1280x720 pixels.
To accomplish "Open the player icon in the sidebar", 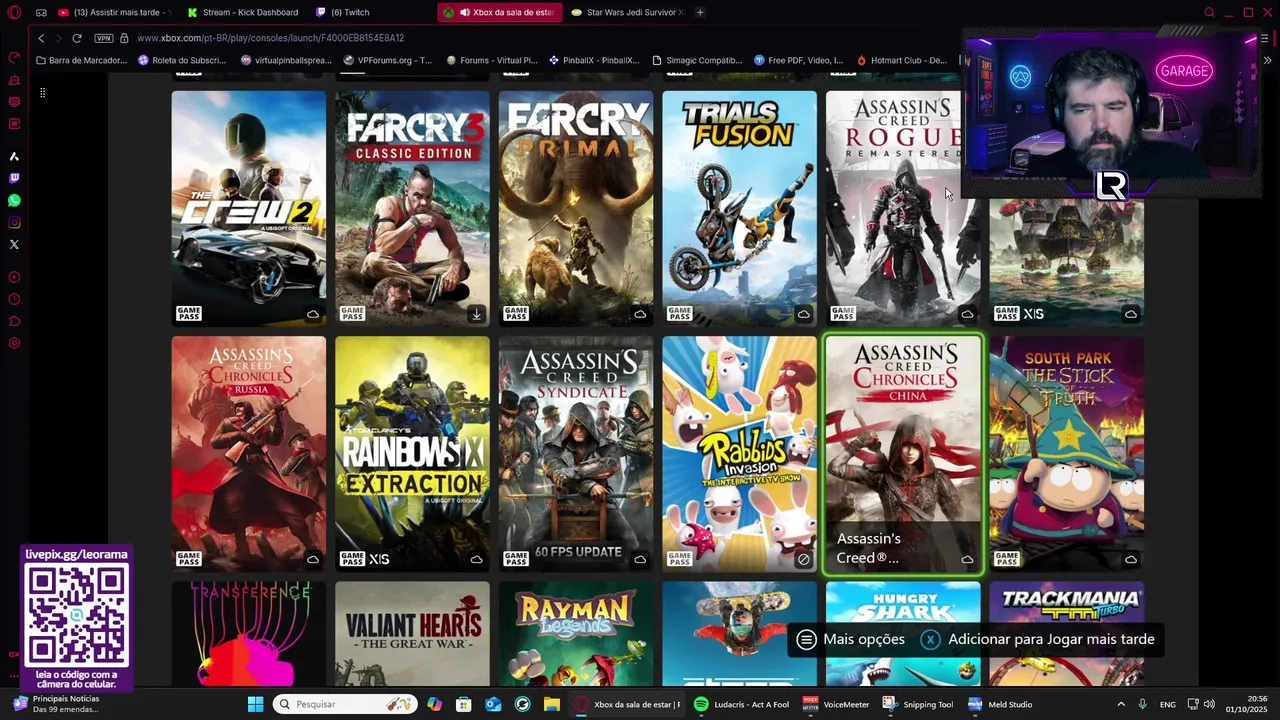I will (14, 277).
